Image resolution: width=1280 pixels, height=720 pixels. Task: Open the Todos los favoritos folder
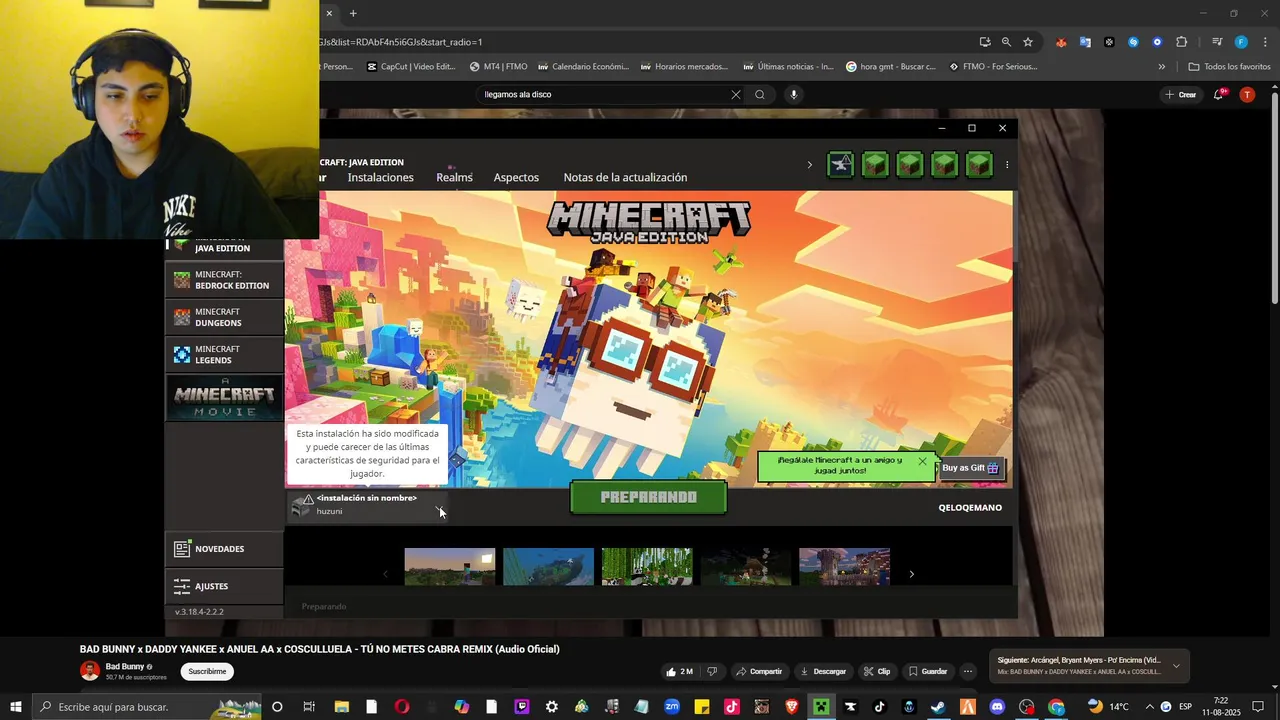point(1229,67)
